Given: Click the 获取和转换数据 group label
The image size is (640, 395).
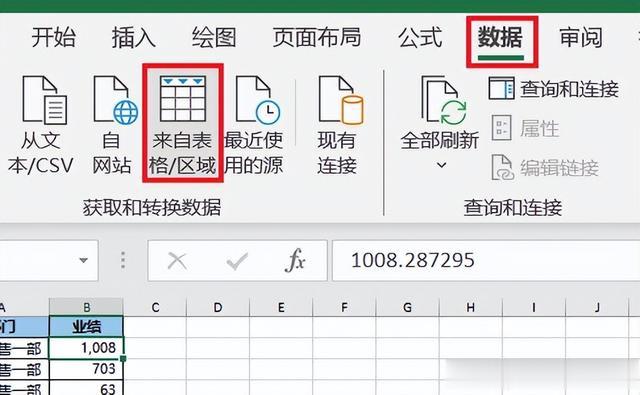Looking at the screenshot, I should coord(152,207).
